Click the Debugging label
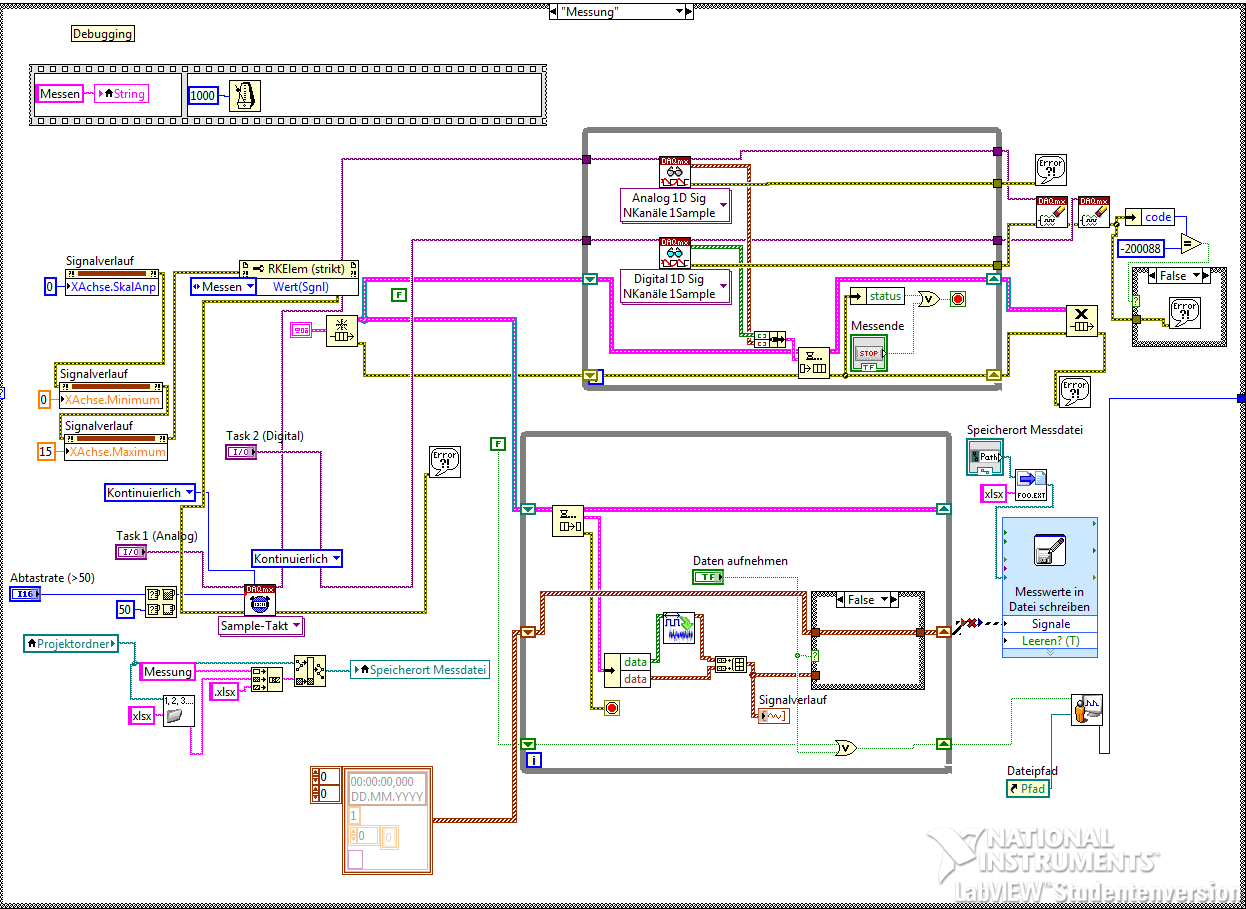Screen dimensions: 1246x909 coord(102,34)
